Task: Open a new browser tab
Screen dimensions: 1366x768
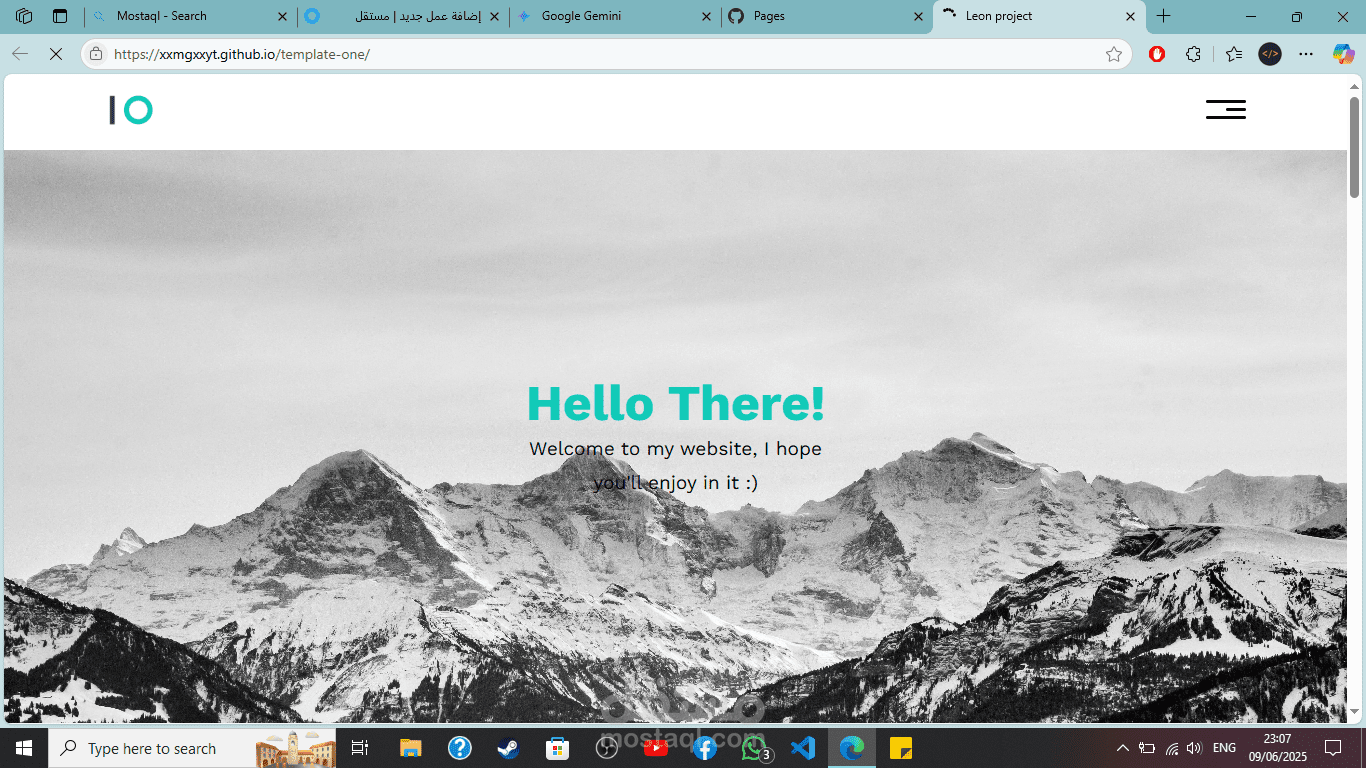Action: (1163, 16)
